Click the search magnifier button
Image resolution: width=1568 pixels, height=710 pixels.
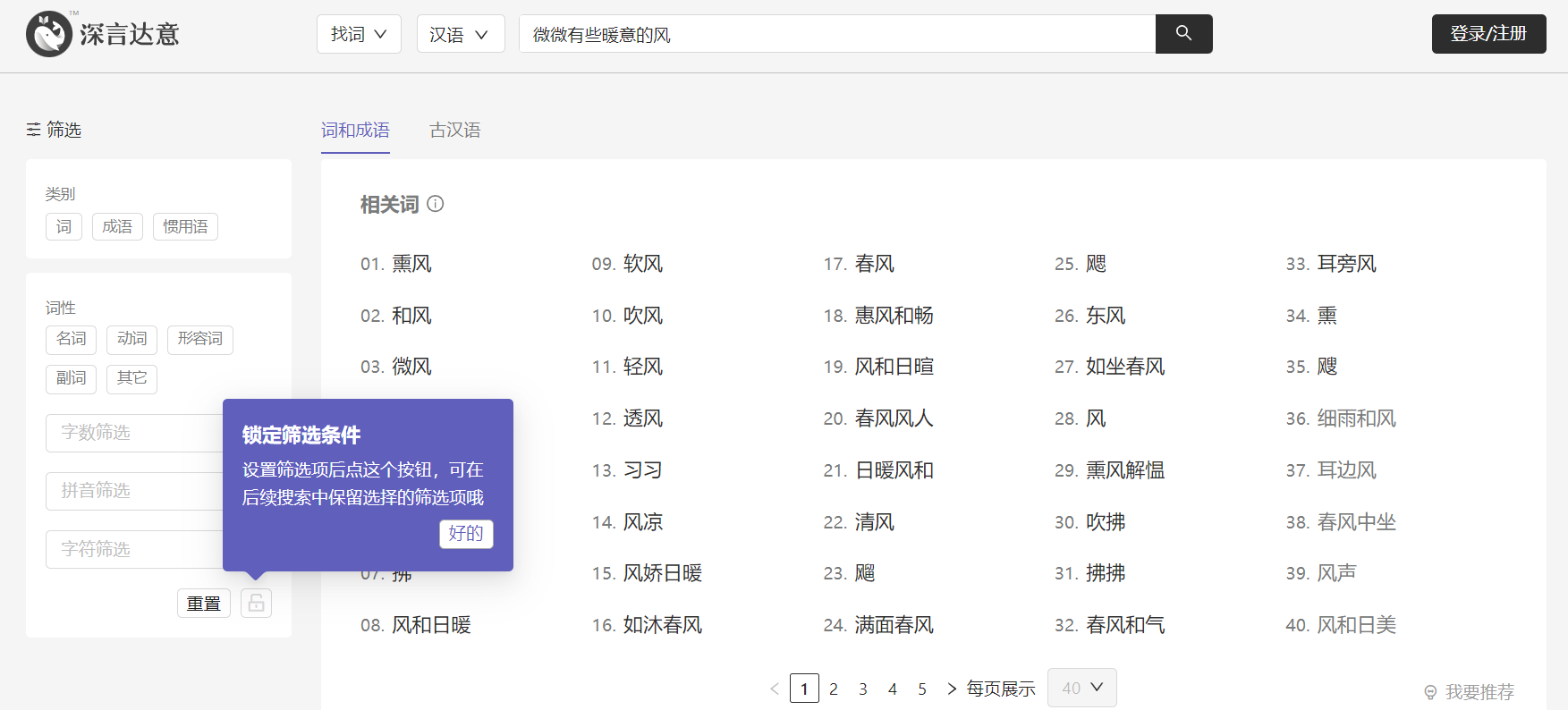click(1183, 34)
